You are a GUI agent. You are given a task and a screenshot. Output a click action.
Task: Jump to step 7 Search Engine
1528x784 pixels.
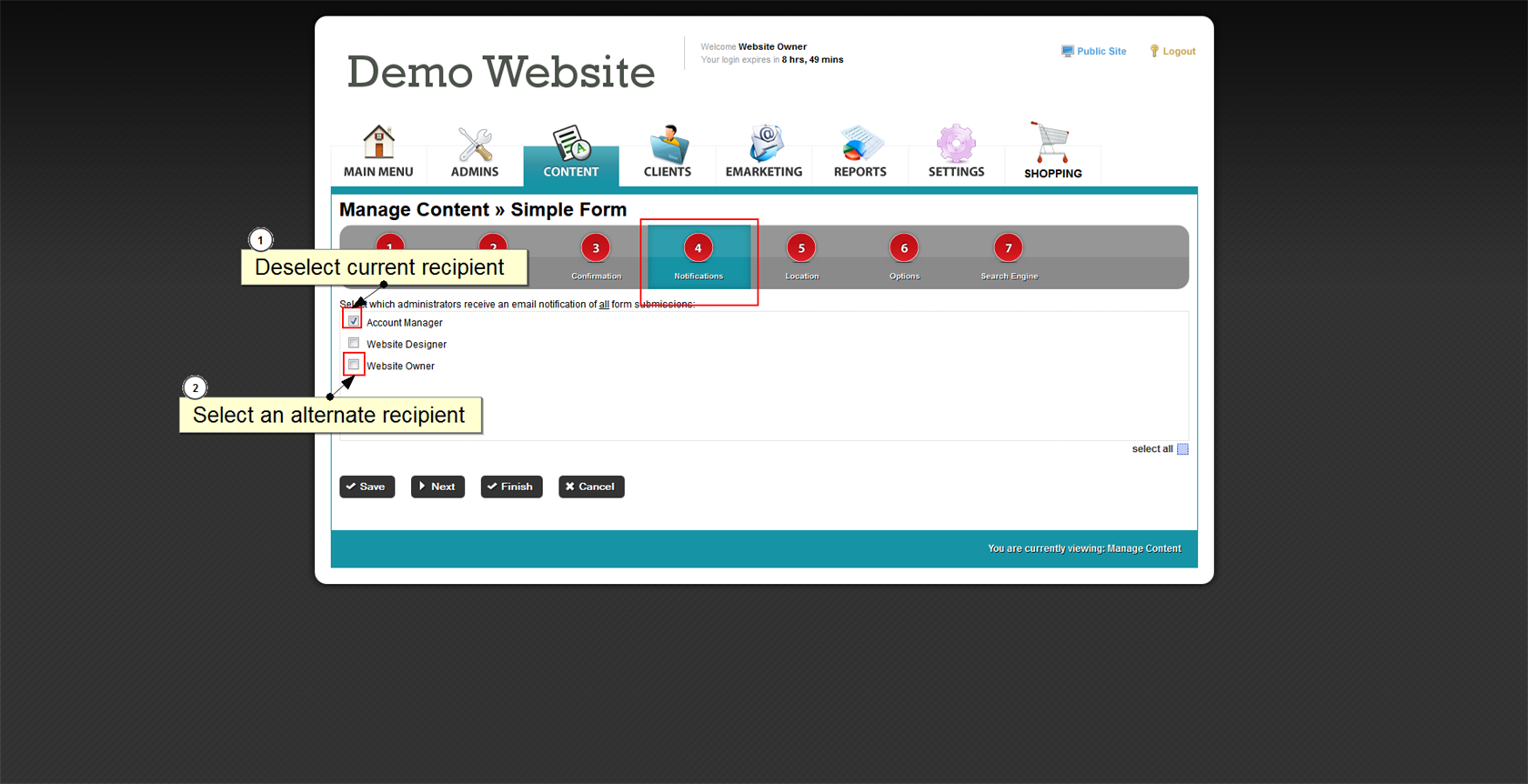click(x=1008, y=248)
